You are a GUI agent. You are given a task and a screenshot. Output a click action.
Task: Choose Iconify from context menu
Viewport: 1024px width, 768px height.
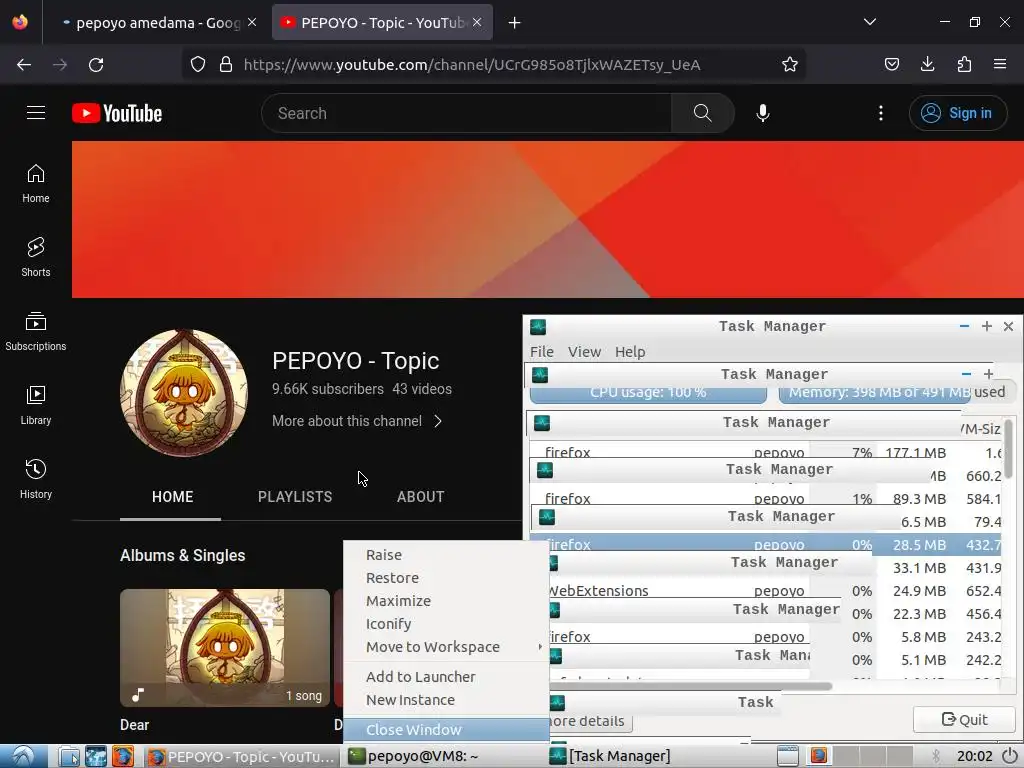pos(446,624)
